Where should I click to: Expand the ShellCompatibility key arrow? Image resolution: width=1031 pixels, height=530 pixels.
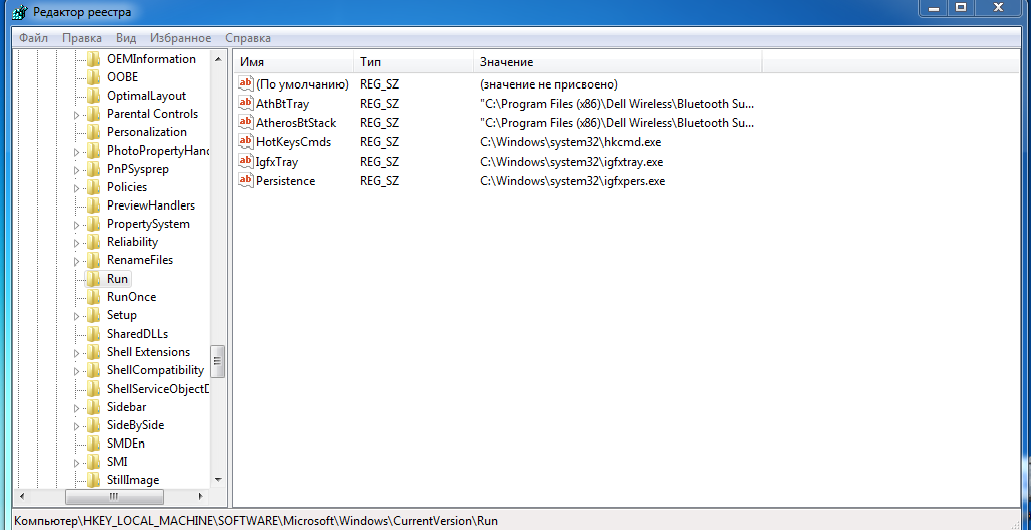point(76,372)
